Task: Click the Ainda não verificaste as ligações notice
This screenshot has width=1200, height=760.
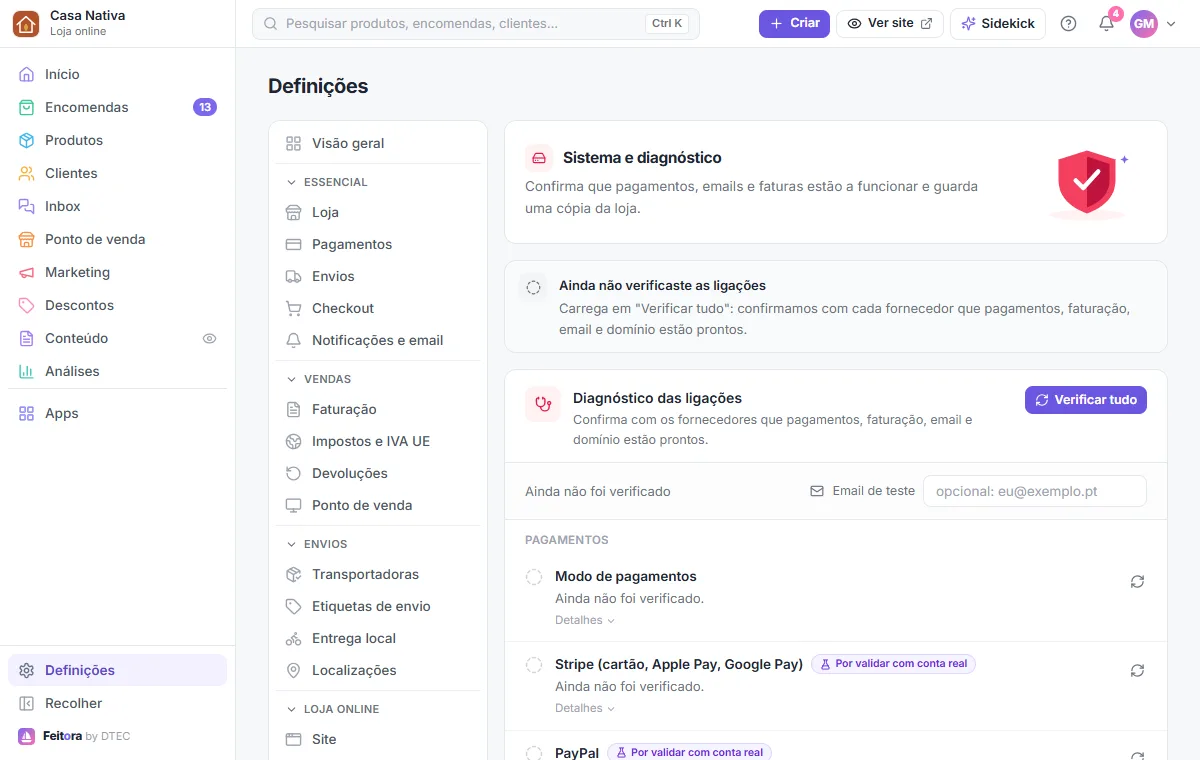Action: tap(836, 307)
